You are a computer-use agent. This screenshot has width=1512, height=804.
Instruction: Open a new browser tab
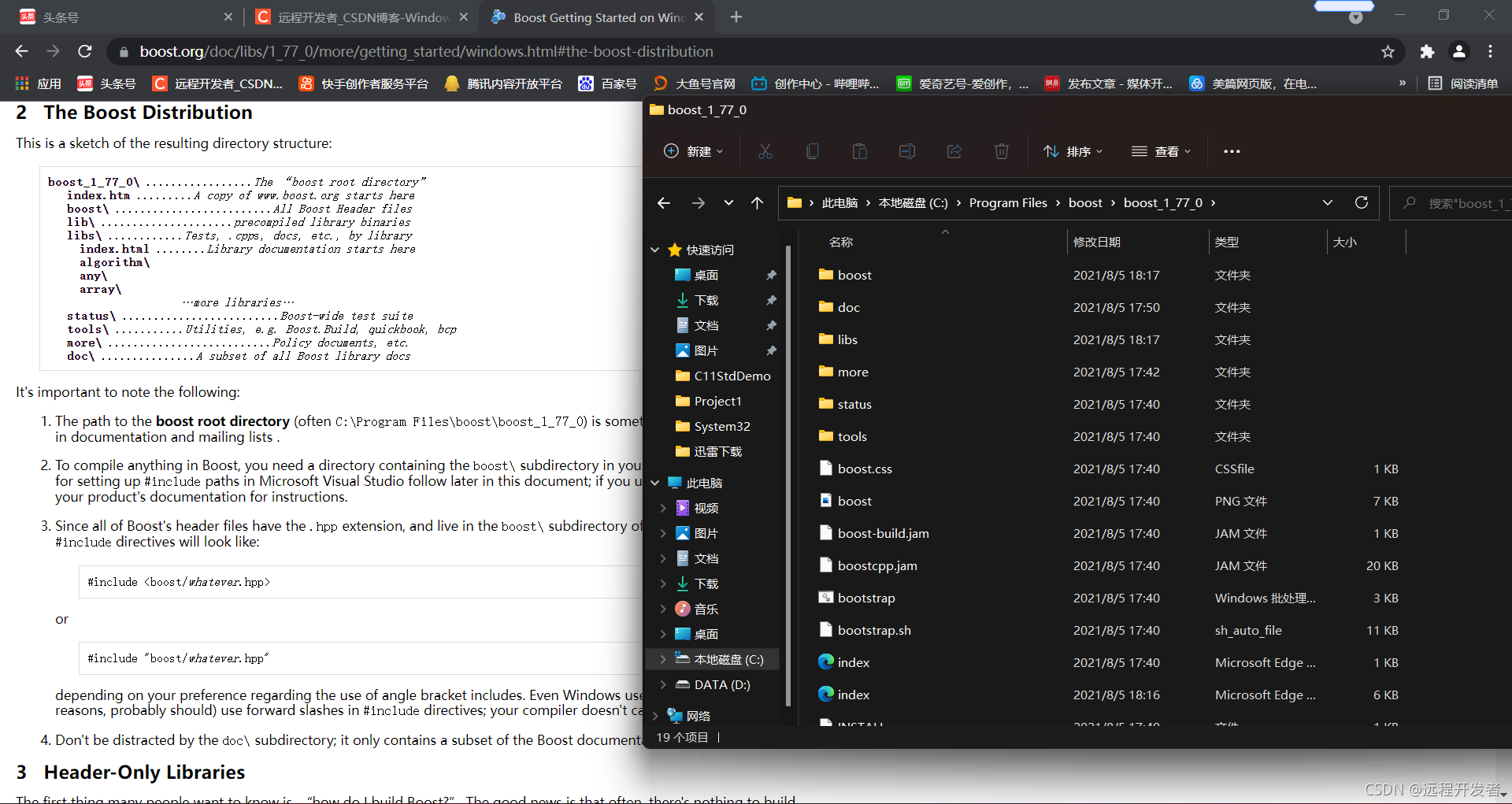(x=736, y=17)
